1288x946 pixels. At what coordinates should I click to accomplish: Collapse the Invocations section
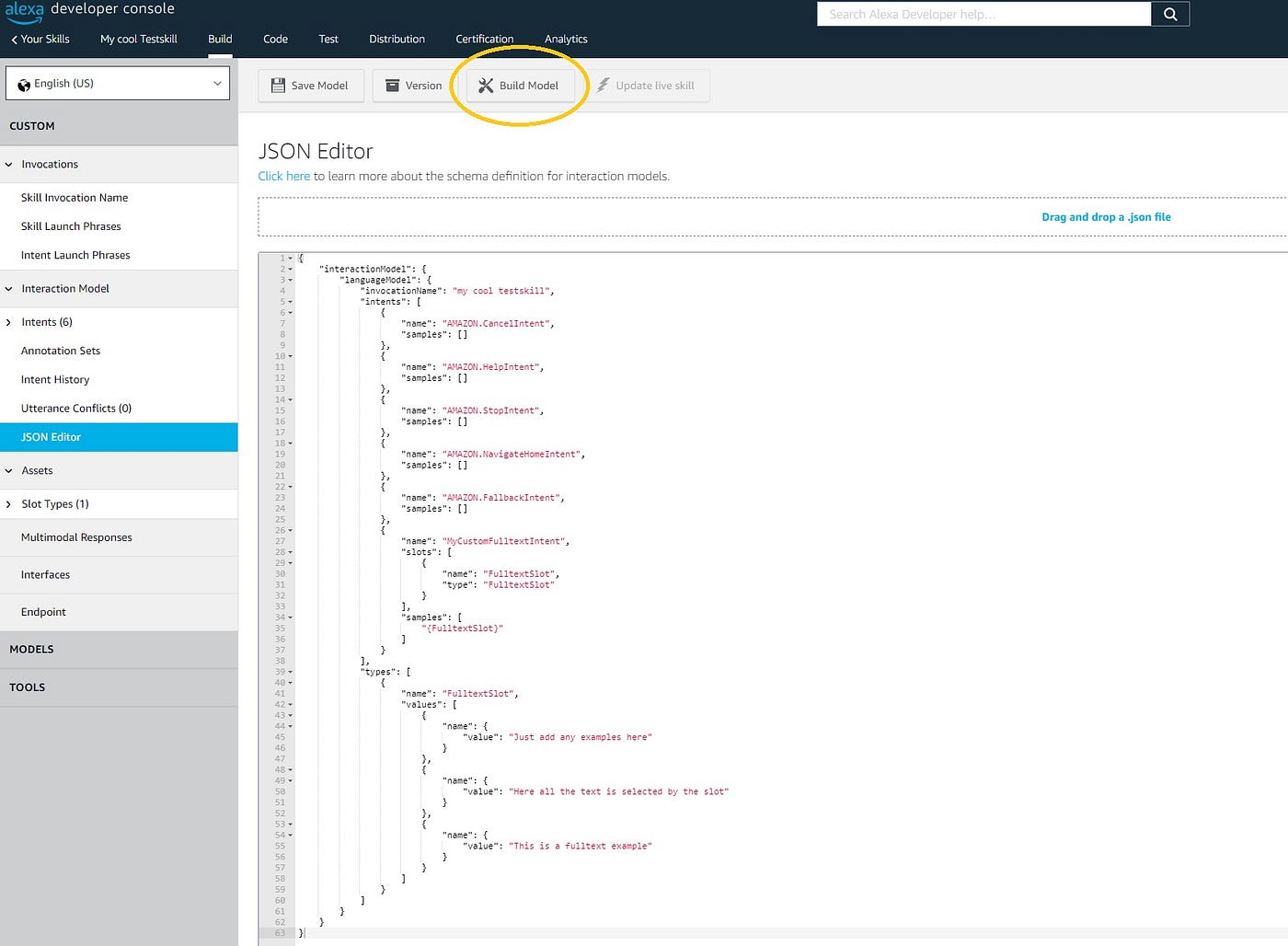(9, 165)
